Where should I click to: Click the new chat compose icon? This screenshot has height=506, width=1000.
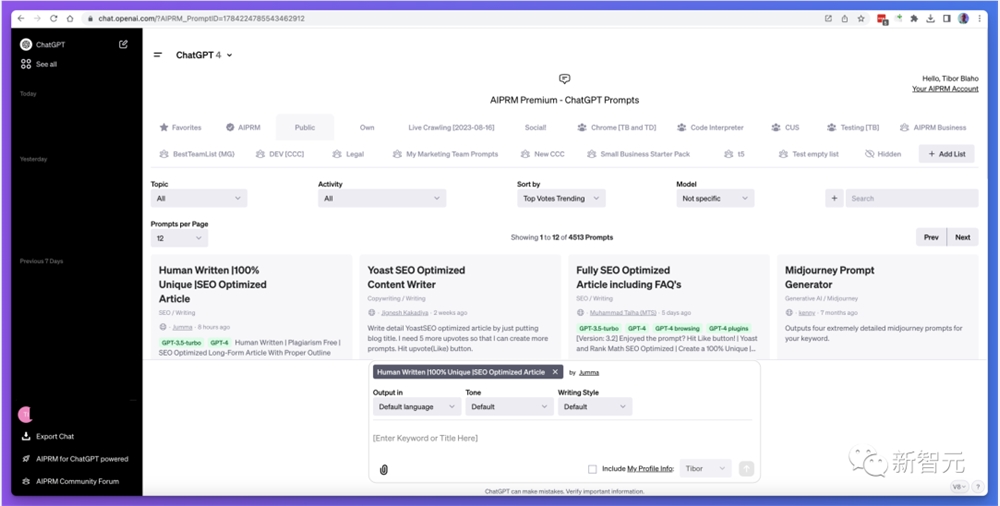tap(123, 44)
